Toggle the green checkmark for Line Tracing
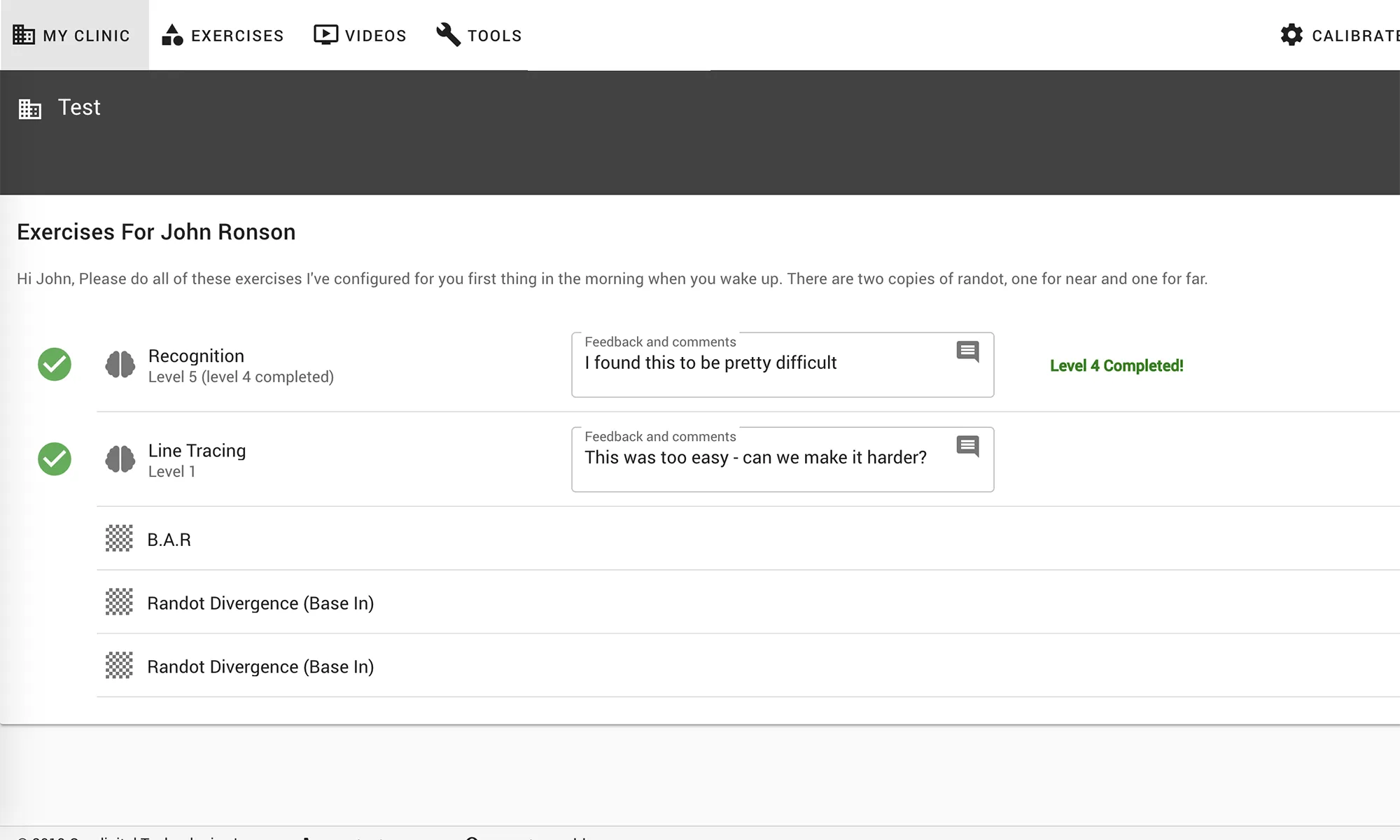This screenshot has height=840, width=1400. (55, 459)
